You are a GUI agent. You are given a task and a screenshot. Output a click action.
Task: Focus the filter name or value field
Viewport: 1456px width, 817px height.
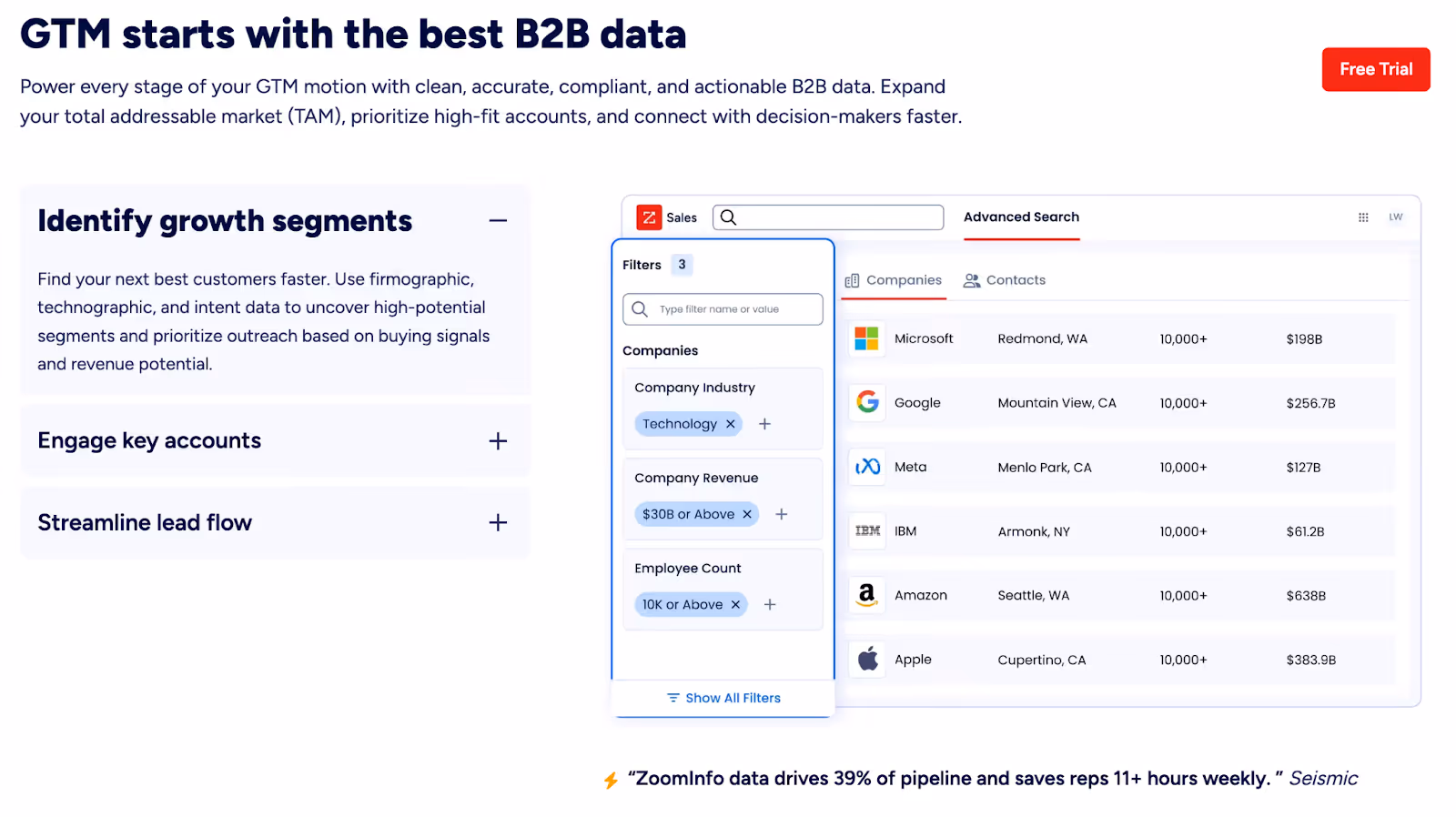coord(723,309)
